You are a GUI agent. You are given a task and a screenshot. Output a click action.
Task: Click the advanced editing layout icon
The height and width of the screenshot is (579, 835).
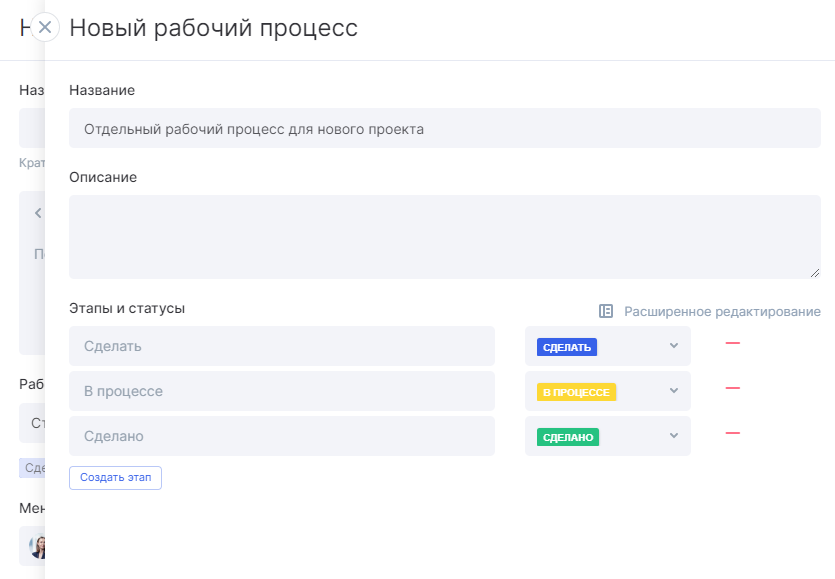point(606,311)
